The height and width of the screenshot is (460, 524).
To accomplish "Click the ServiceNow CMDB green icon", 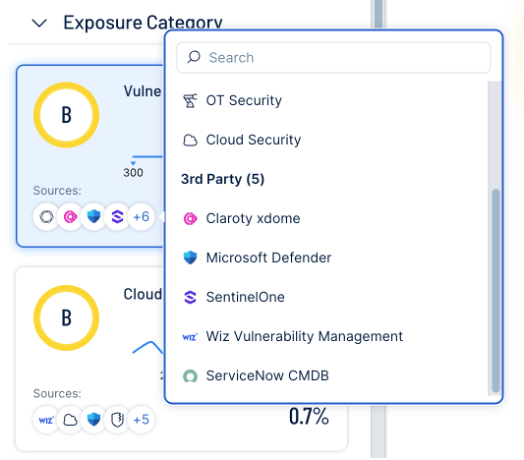I will pos(190,376).
